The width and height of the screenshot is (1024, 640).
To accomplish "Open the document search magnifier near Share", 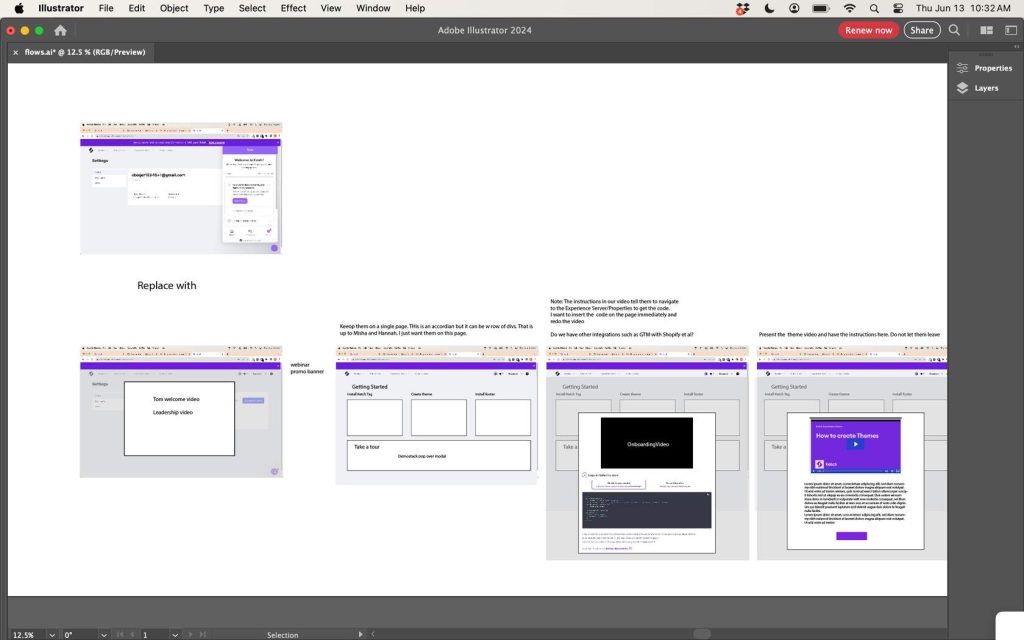I will [x=954, y=30].
